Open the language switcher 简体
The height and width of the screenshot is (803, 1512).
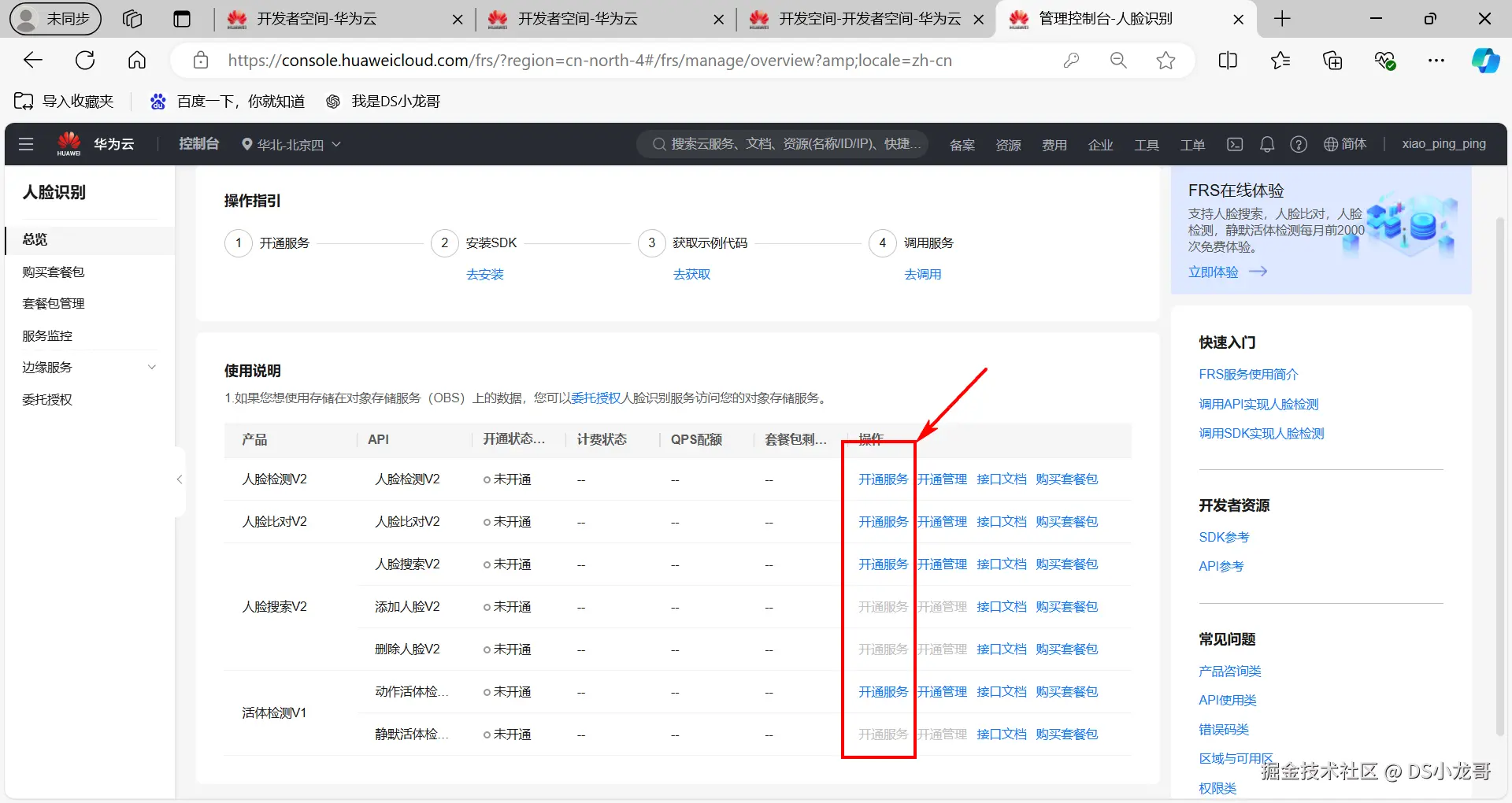click(x=1345, y=144)
